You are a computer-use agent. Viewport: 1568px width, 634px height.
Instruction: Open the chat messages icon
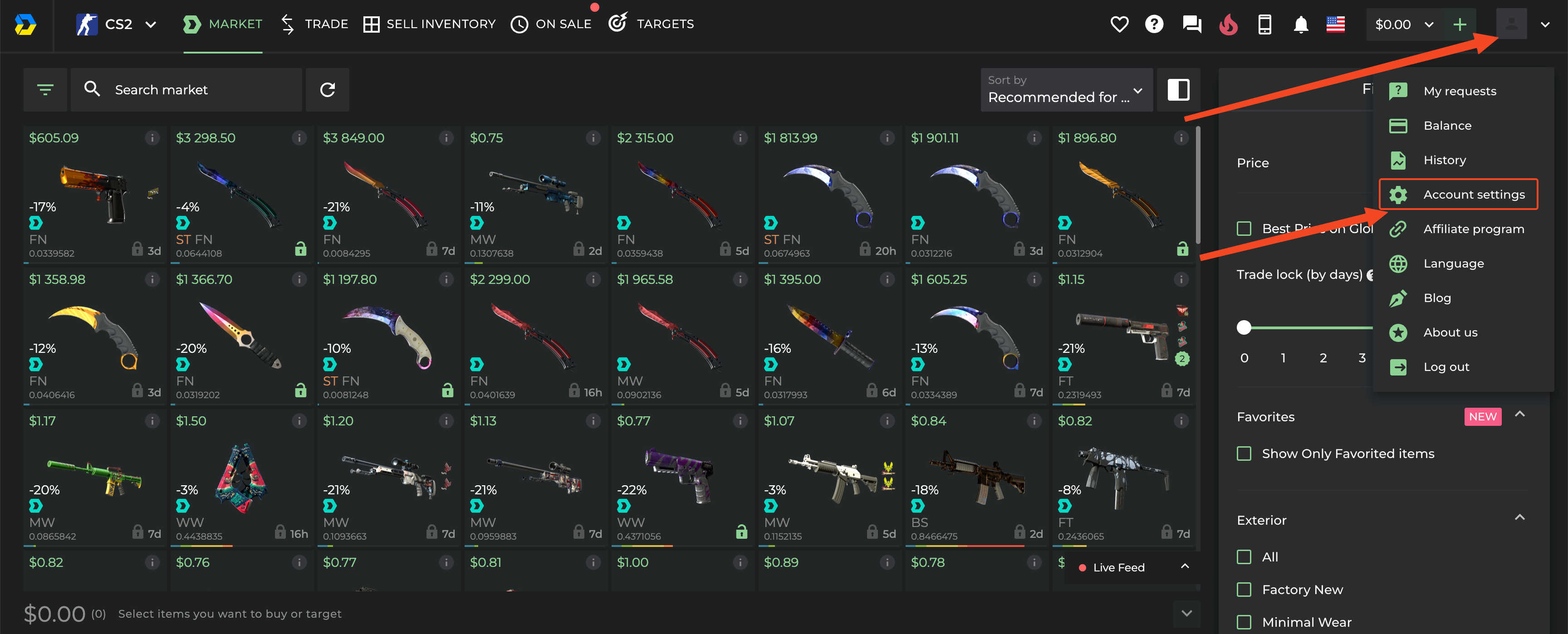click(1191, 24)
